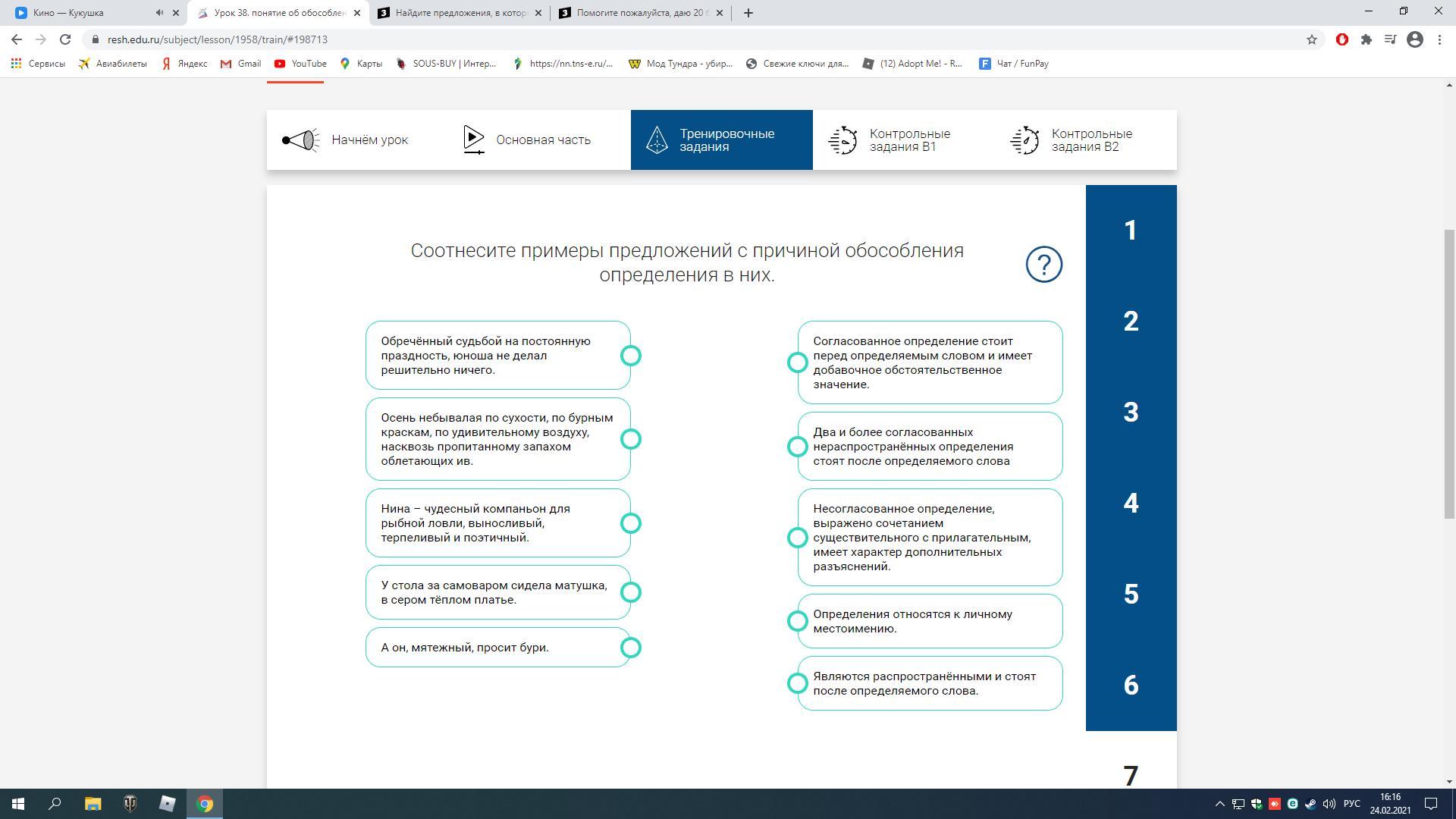The height and width of the screenshot is (819, 1456).
Task: Click the Opera extension red icon
Action: pos(1341,39)
